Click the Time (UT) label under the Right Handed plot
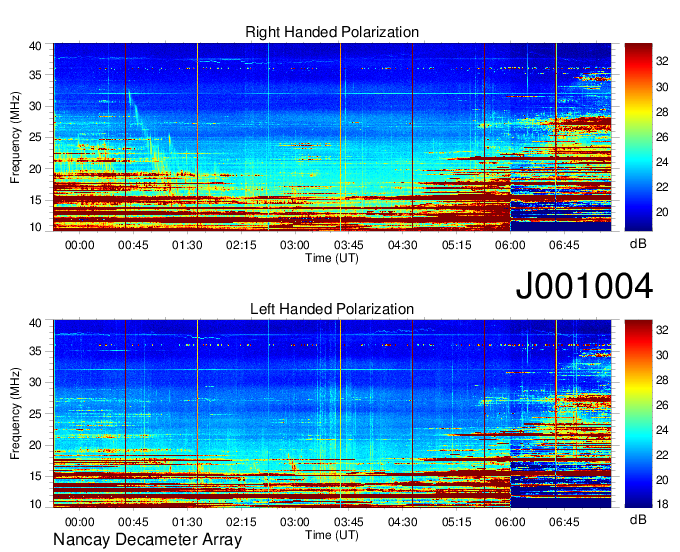Screen dimensions: 680x552 332,258
